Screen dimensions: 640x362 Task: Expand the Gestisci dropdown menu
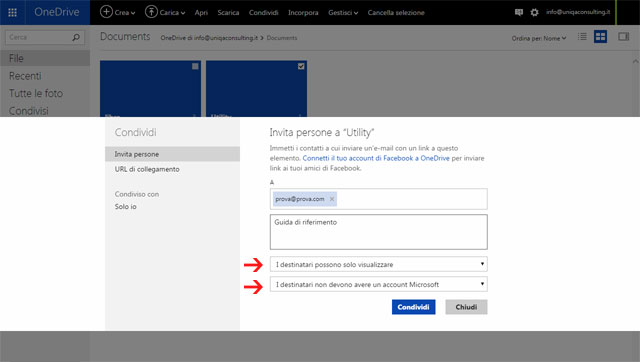click(343, 13)
